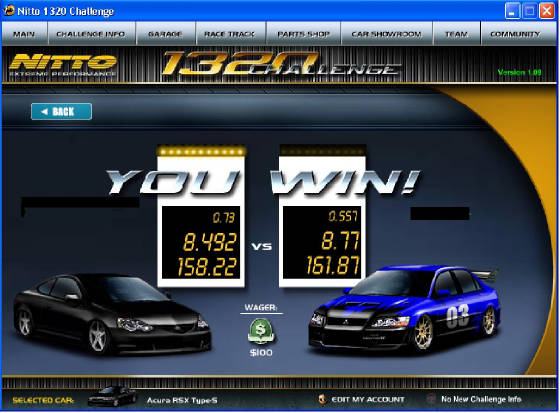560x413 pixels.
Task: Click the app icon in title bar
Action: [9, 11]
